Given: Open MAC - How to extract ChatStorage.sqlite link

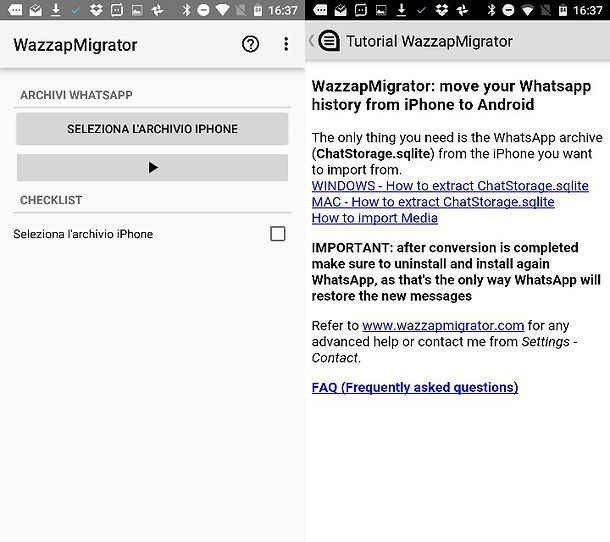Looking at the screenshot, I should (x=433, y=202).
